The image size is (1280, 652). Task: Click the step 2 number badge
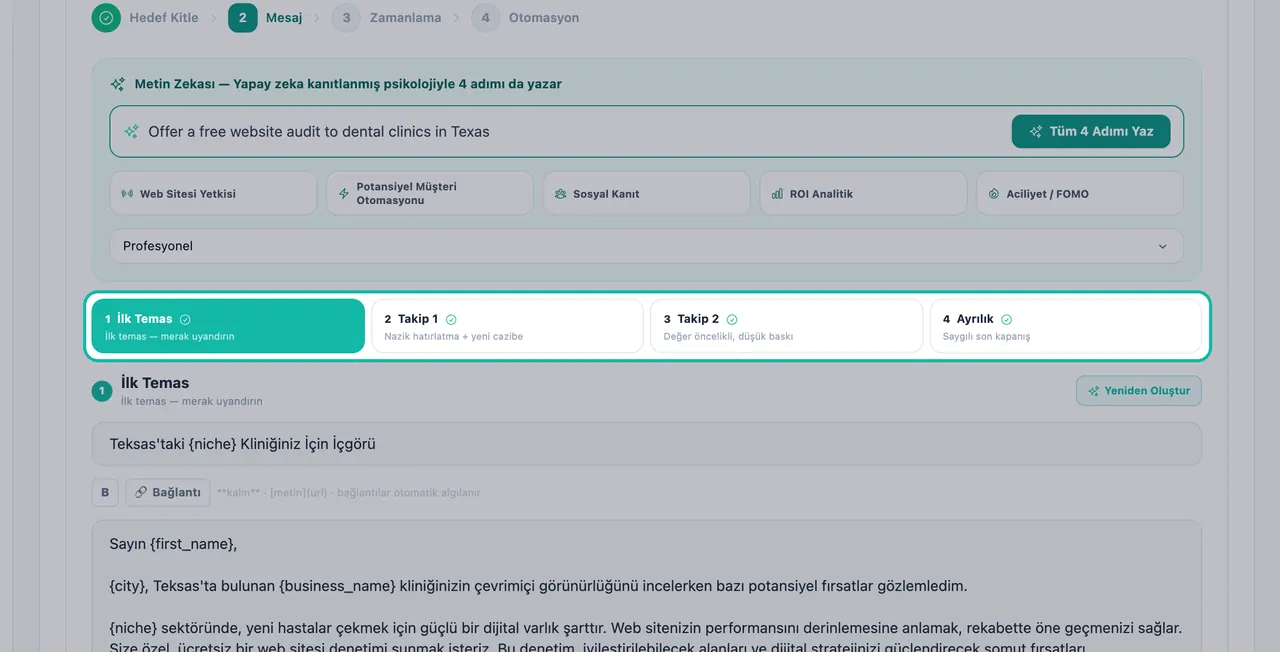pos(242,18)
